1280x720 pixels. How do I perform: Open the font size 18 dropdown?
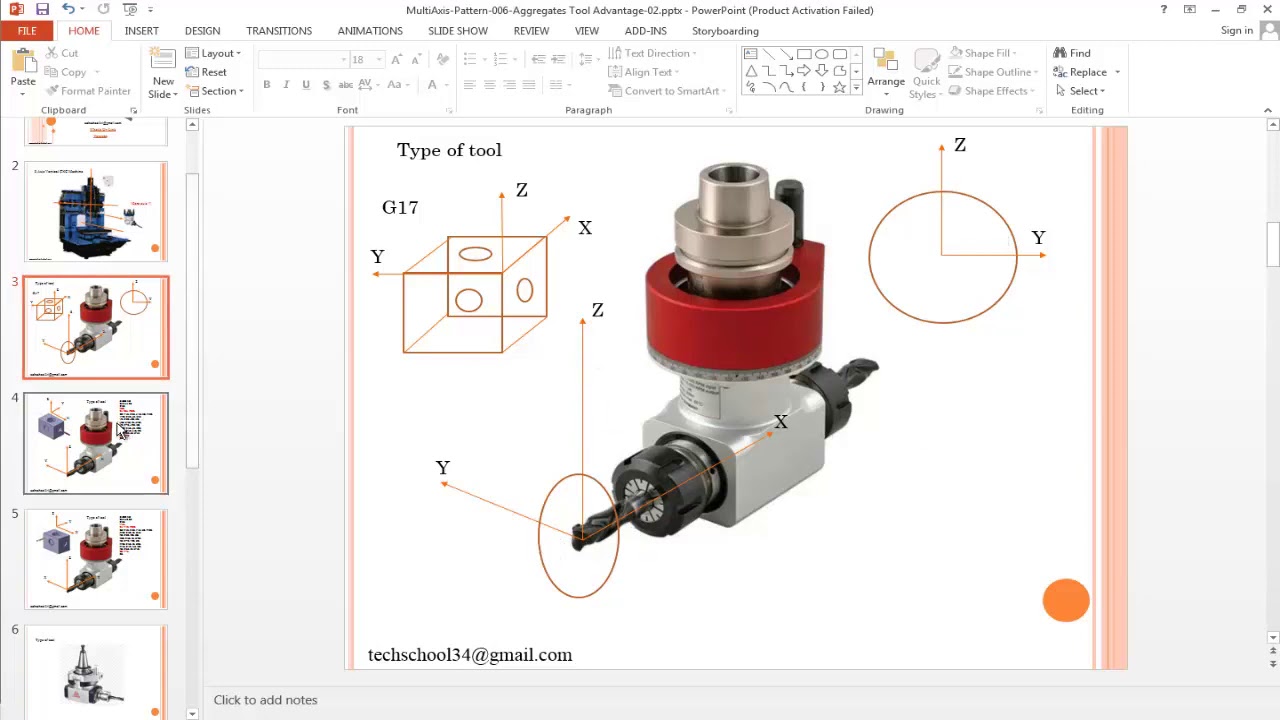pyautogui.click(x=378, y=60)
